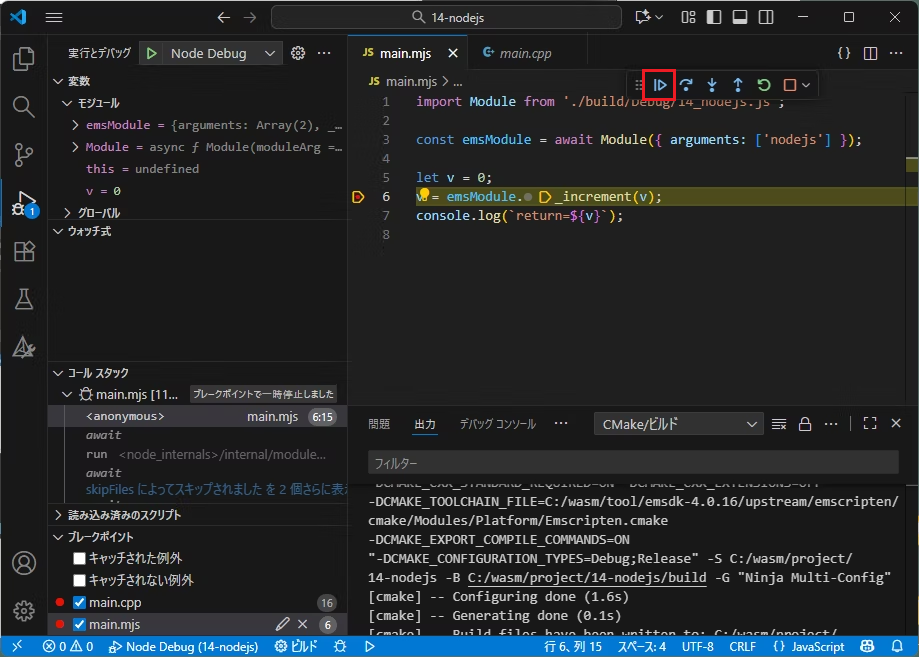Viewport: 919px width, 657px height.
Task: Open launch.json via debug gear icon
Action: (x=298, y=54)
